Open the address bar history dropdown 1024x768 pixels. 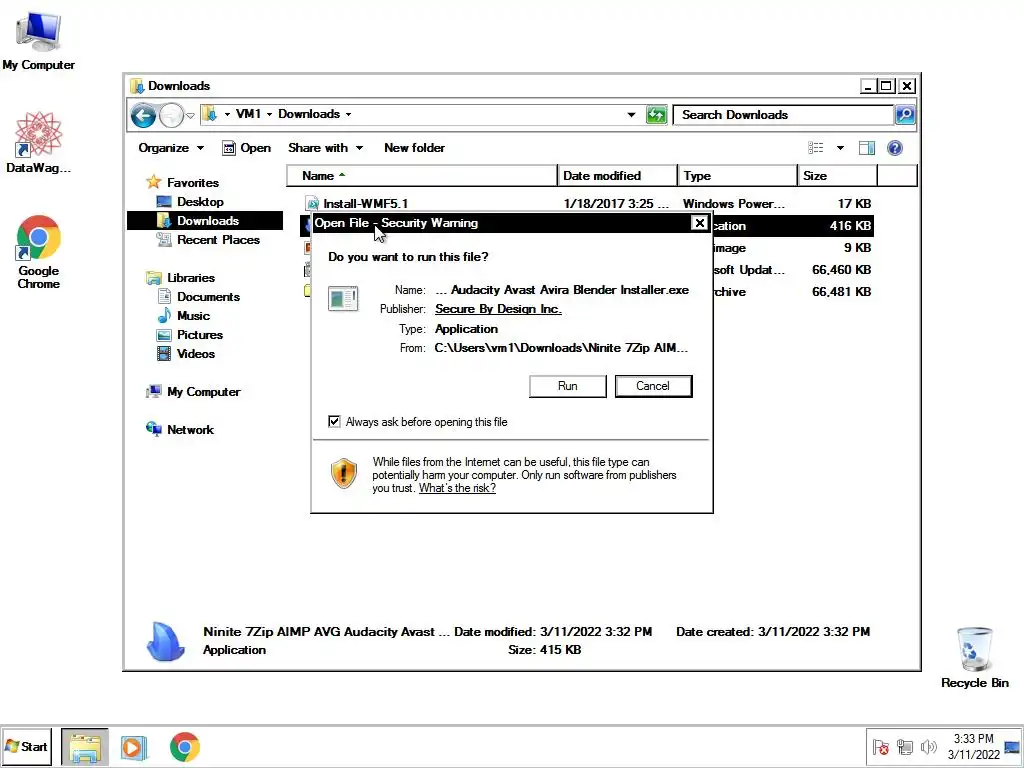tap(631, 115)
